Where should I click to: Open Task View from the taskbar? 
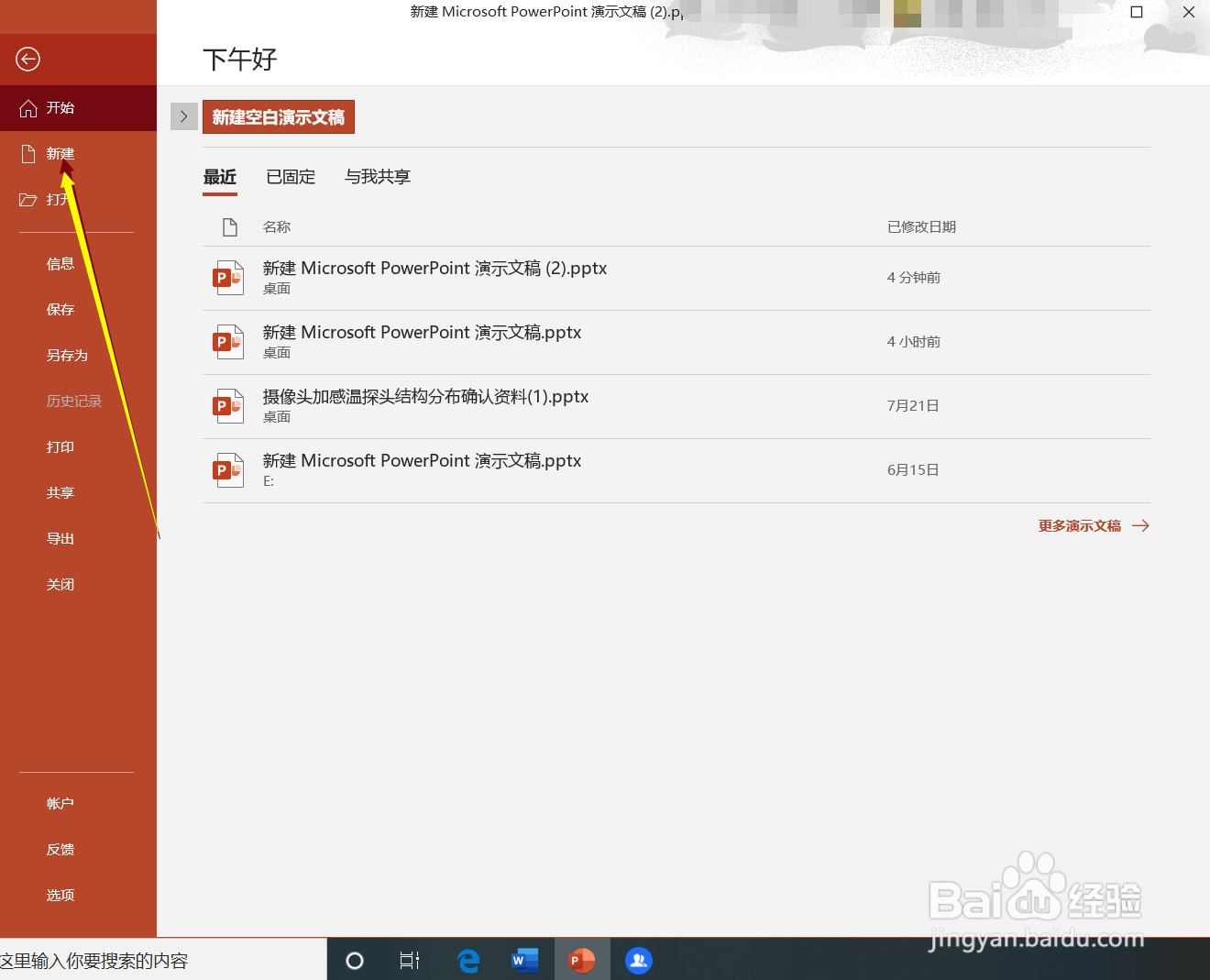[410, 961]
